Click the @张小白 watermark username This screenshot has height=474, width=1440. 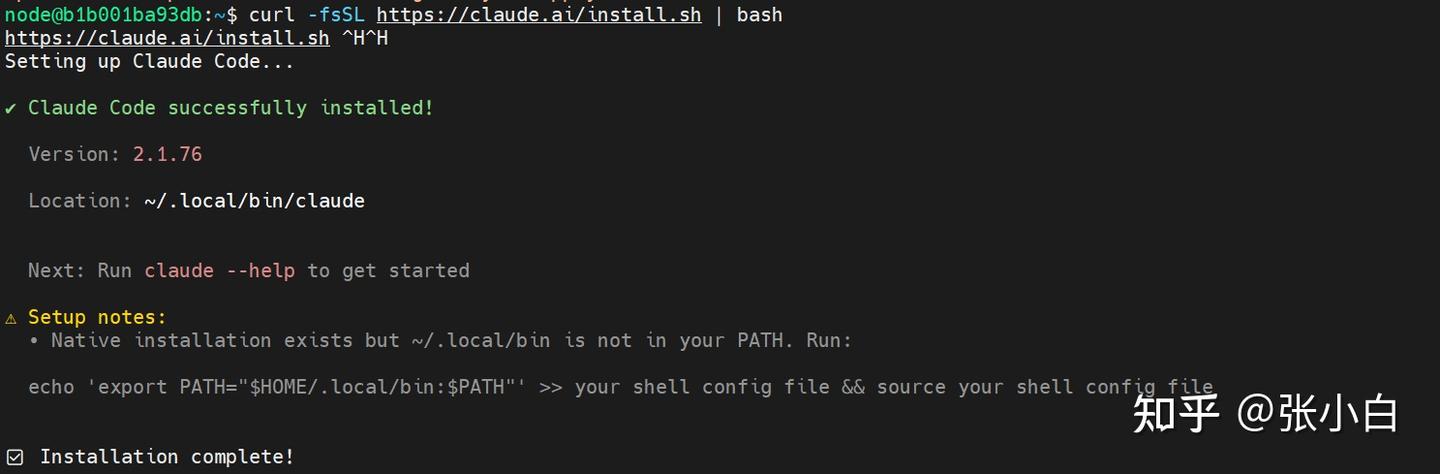pos(1316,413)
